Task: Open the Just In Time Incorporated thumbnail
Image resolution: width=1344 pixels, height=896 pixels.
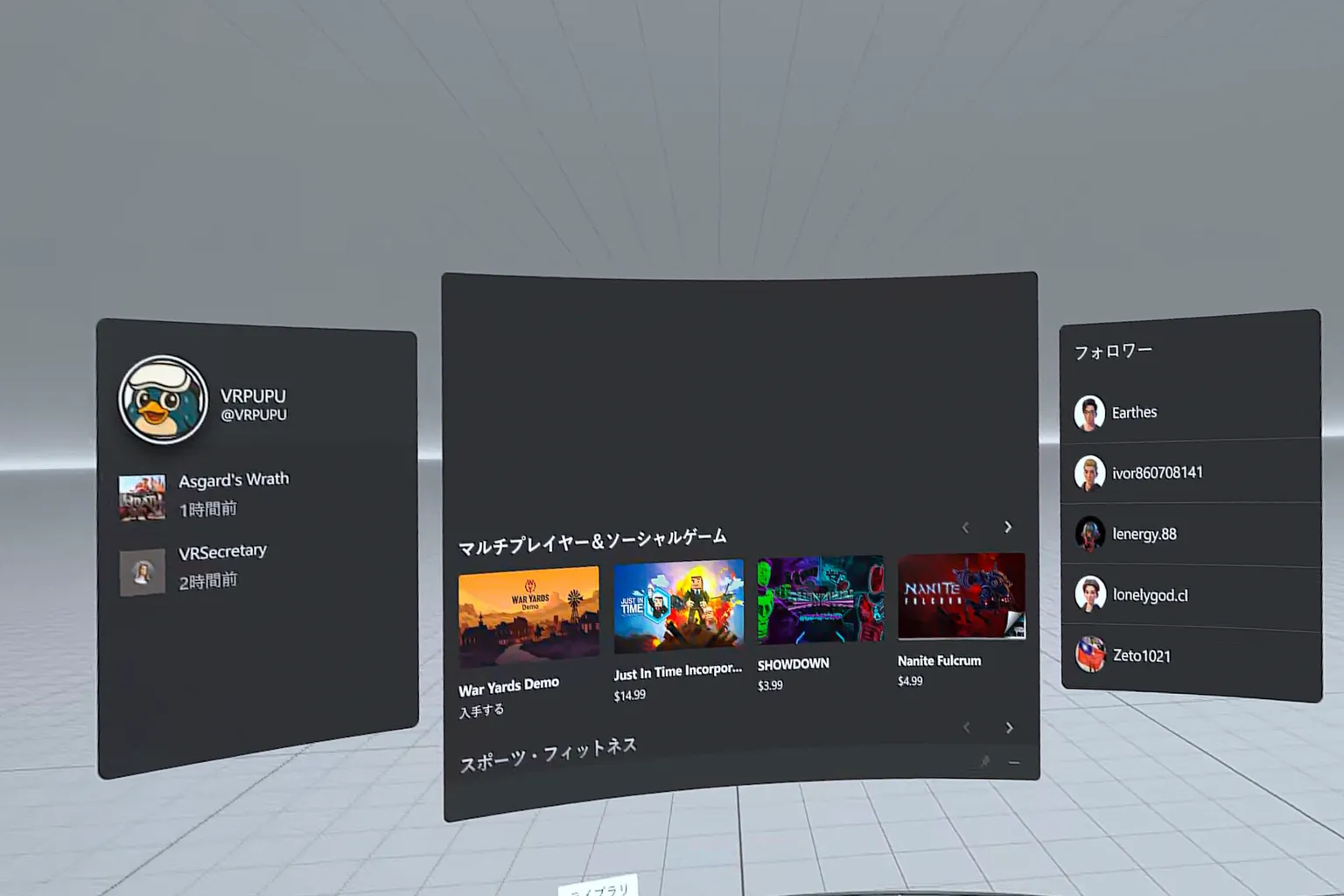Action: [x=679, y=606]
